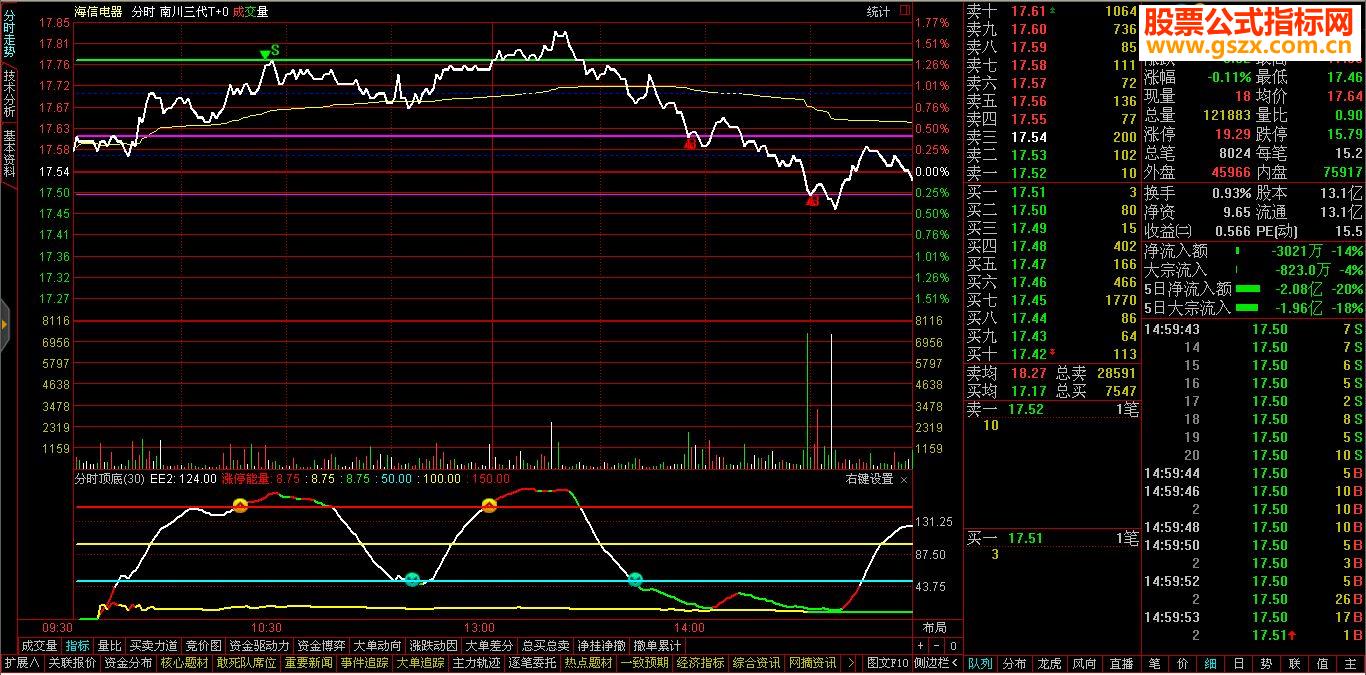Show more tabs with right chevron
This screenshot has width=1366, height=675.
851,663
